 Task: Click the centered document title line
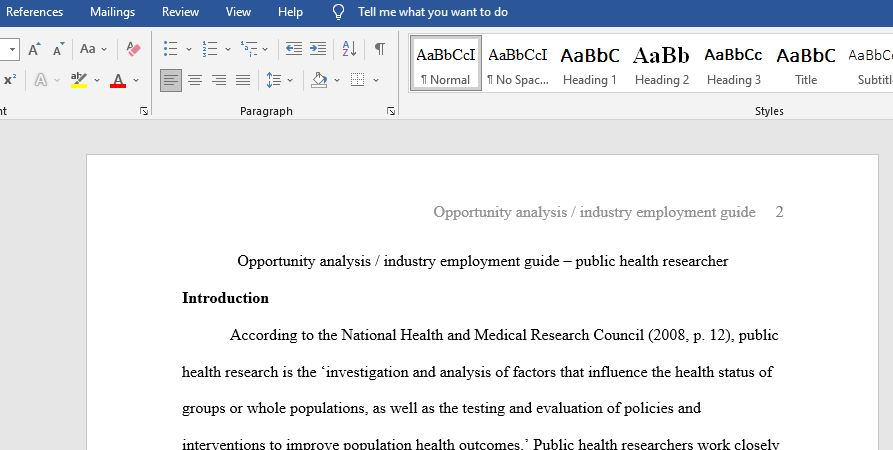pyautogui.click(x=482, y=261)
